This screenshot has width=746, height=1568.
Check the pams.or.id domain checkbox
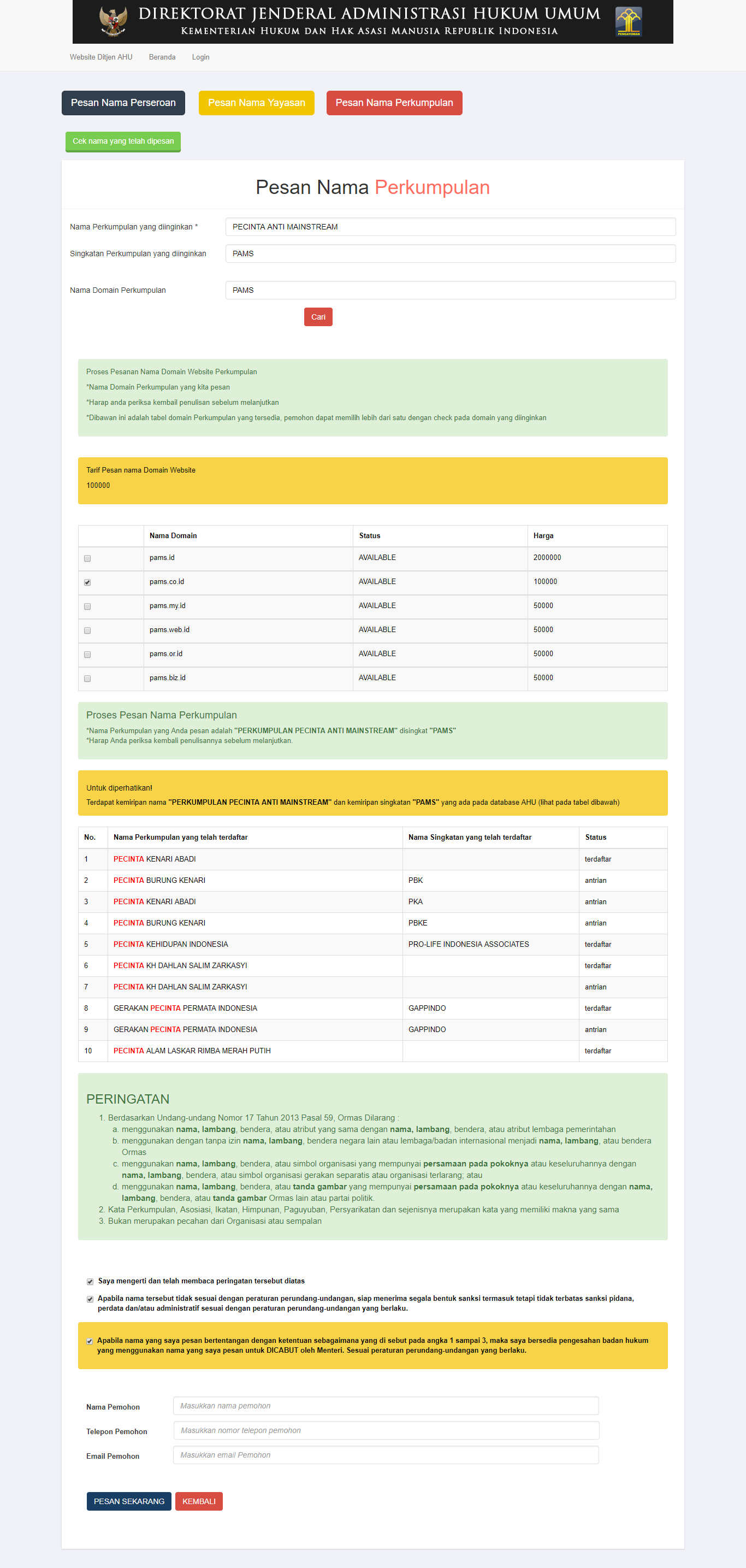[x=87, y=655]
